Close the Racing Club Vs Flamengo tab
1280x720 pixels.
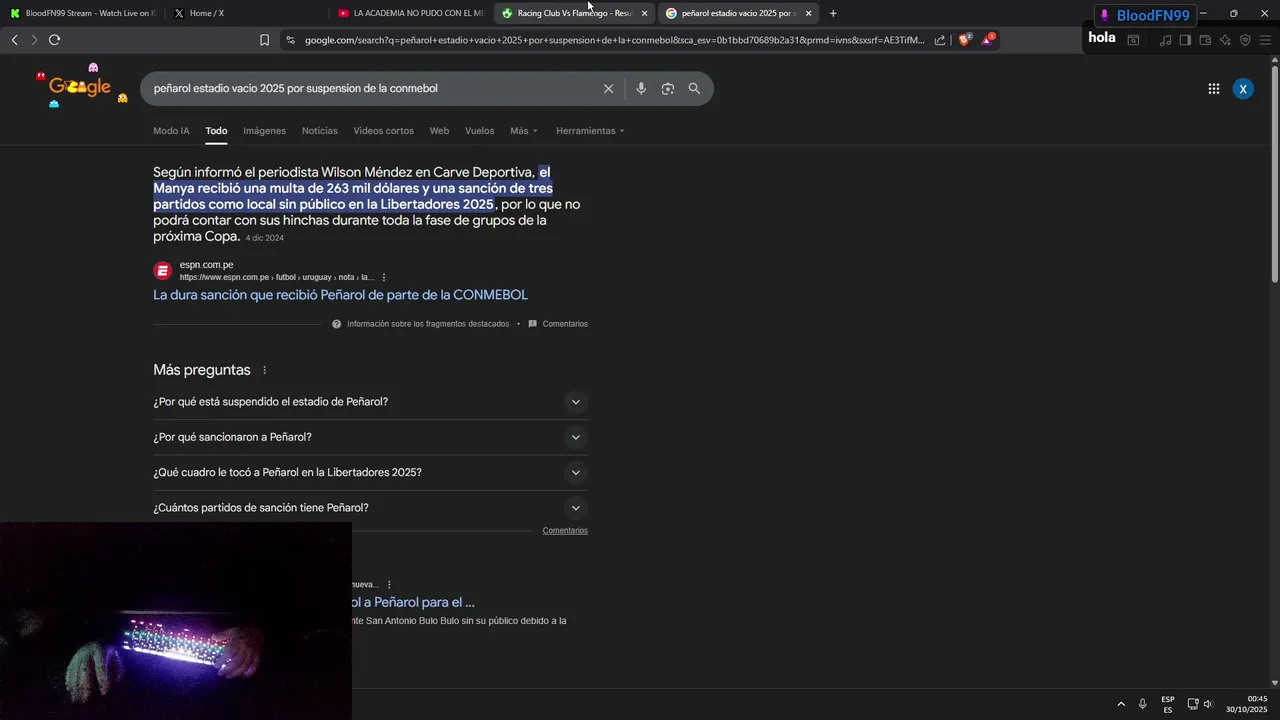644,13
